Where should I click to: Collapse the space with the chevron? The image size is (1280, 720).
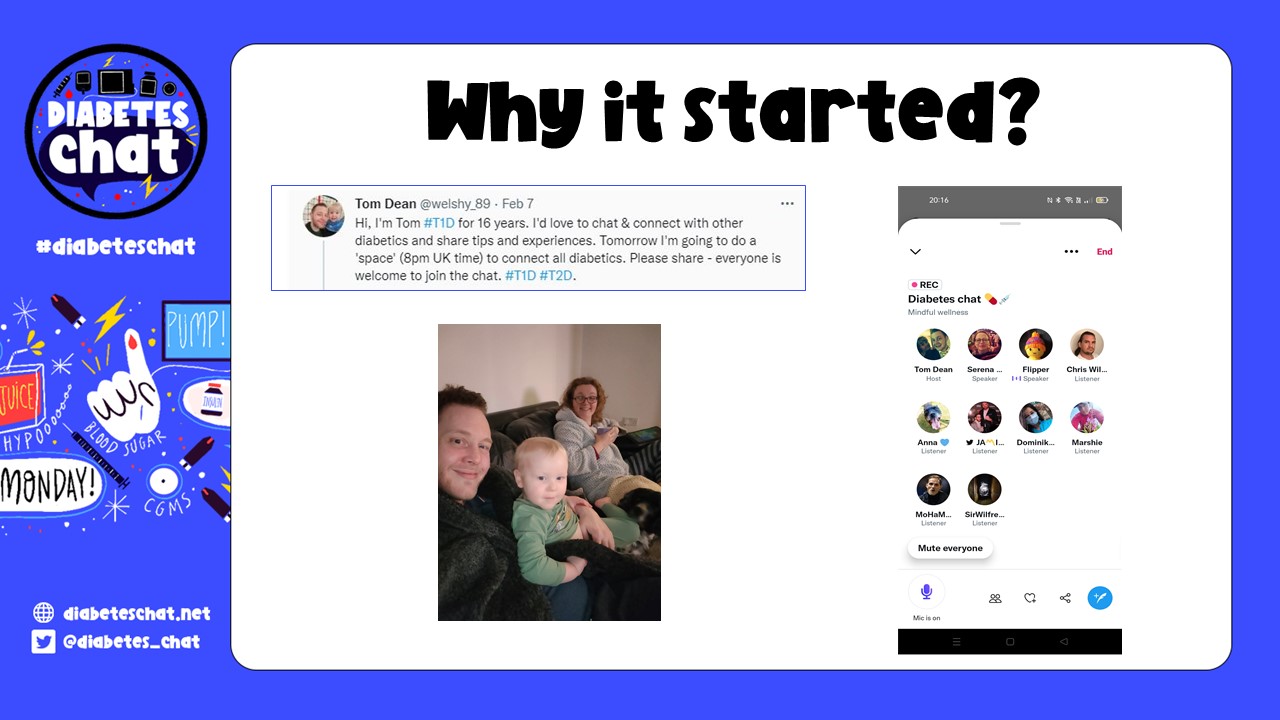pyautogui.click(x=915, y=252)
